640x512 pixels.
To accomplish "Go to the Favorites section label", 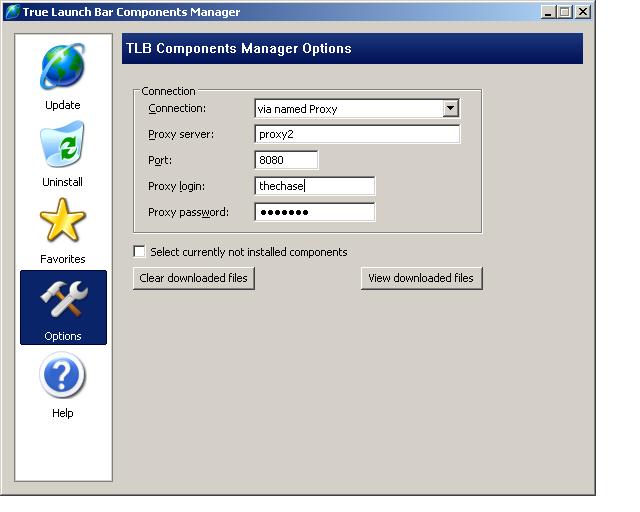I will point(62,259).
